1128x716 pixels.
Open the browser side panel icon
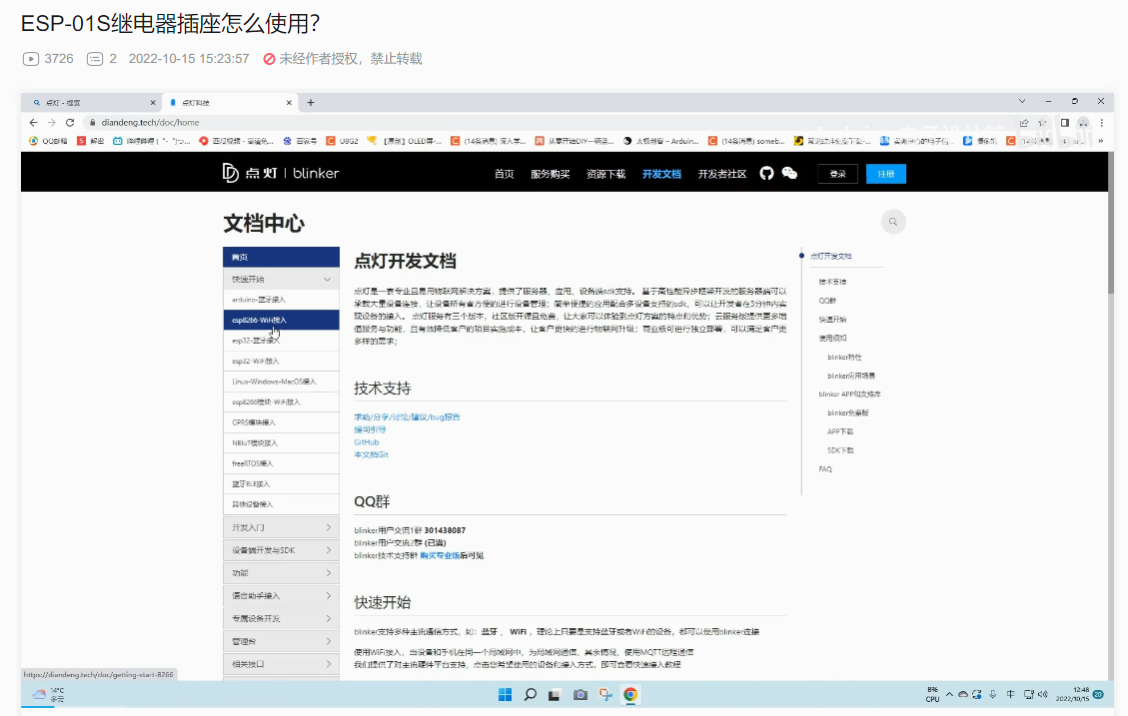[x=1065, y=123]
